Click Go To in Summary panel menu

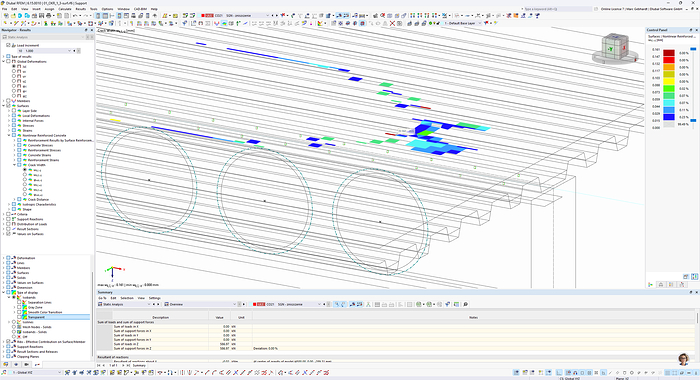102,298
